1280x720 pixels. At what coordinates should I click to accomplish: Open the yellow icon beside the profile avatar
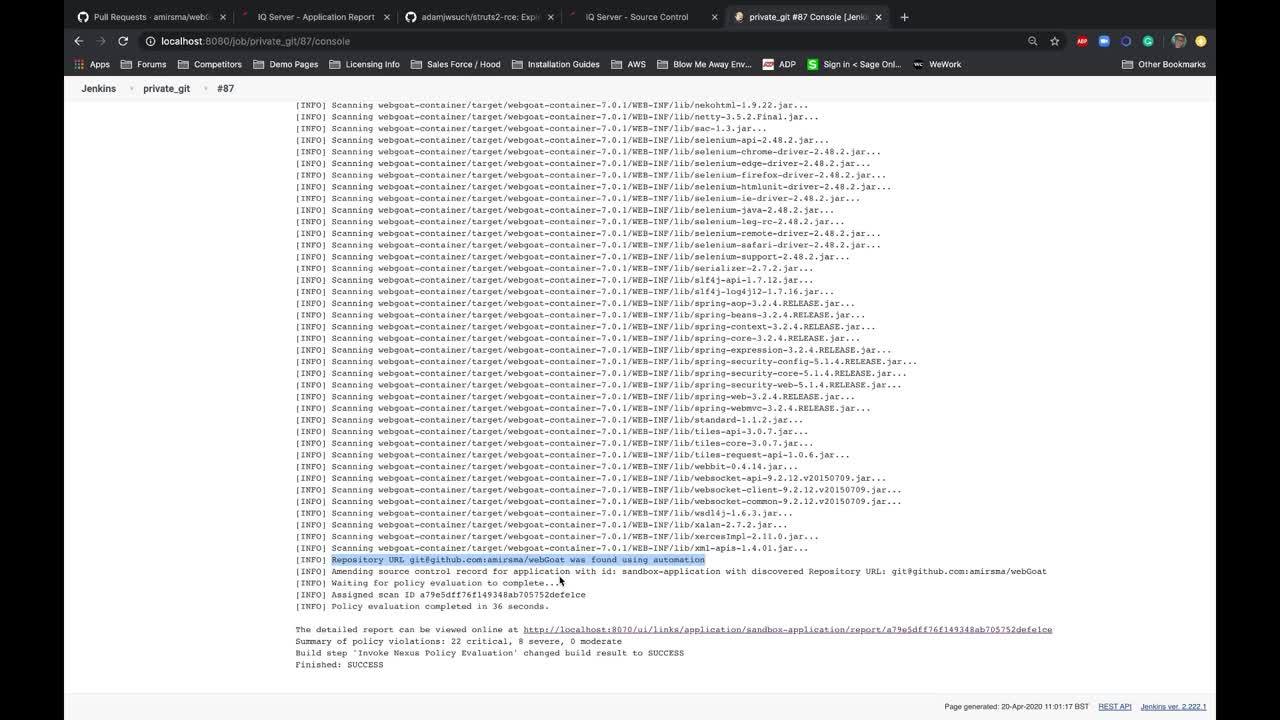point(1201,41)
